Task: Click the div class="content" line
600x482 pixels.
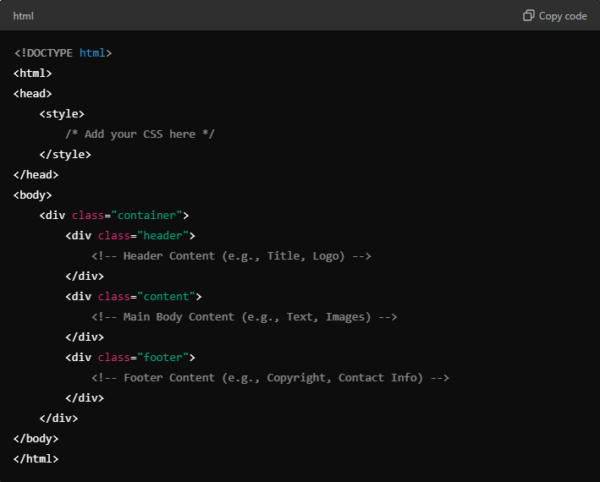Action: (134, 296)
